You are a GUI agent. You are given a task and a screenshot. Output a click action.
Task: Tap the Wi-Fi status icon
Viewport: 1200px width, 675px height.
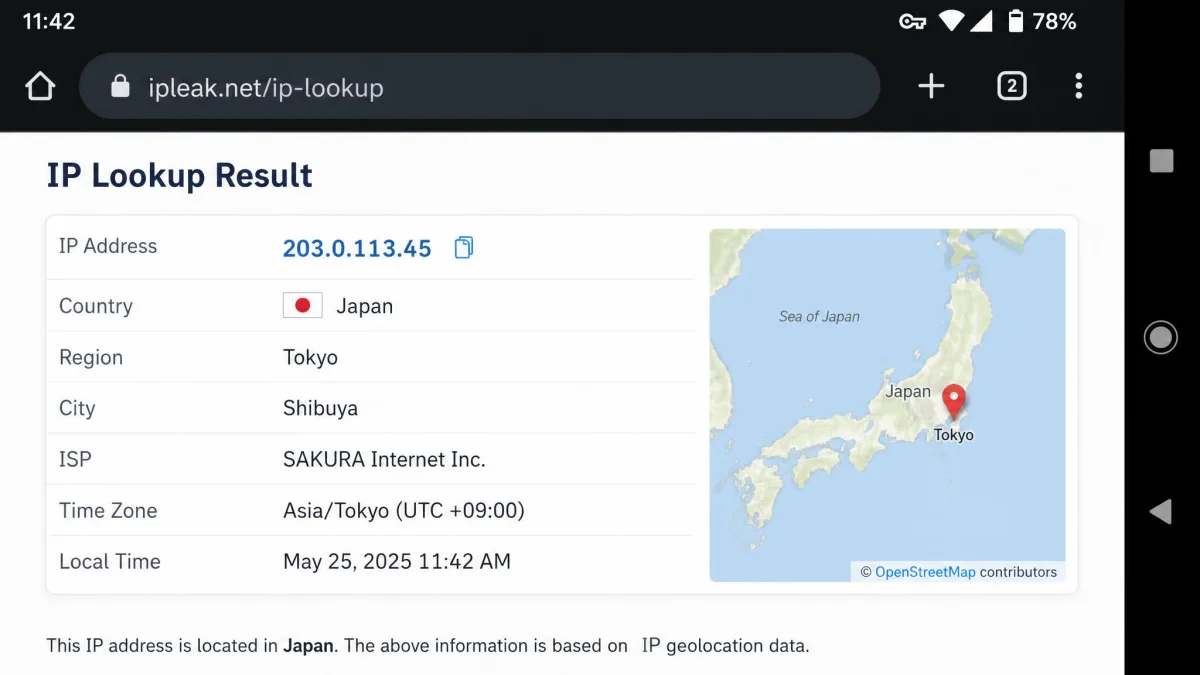pyautogui.click(x=952, y=21)
